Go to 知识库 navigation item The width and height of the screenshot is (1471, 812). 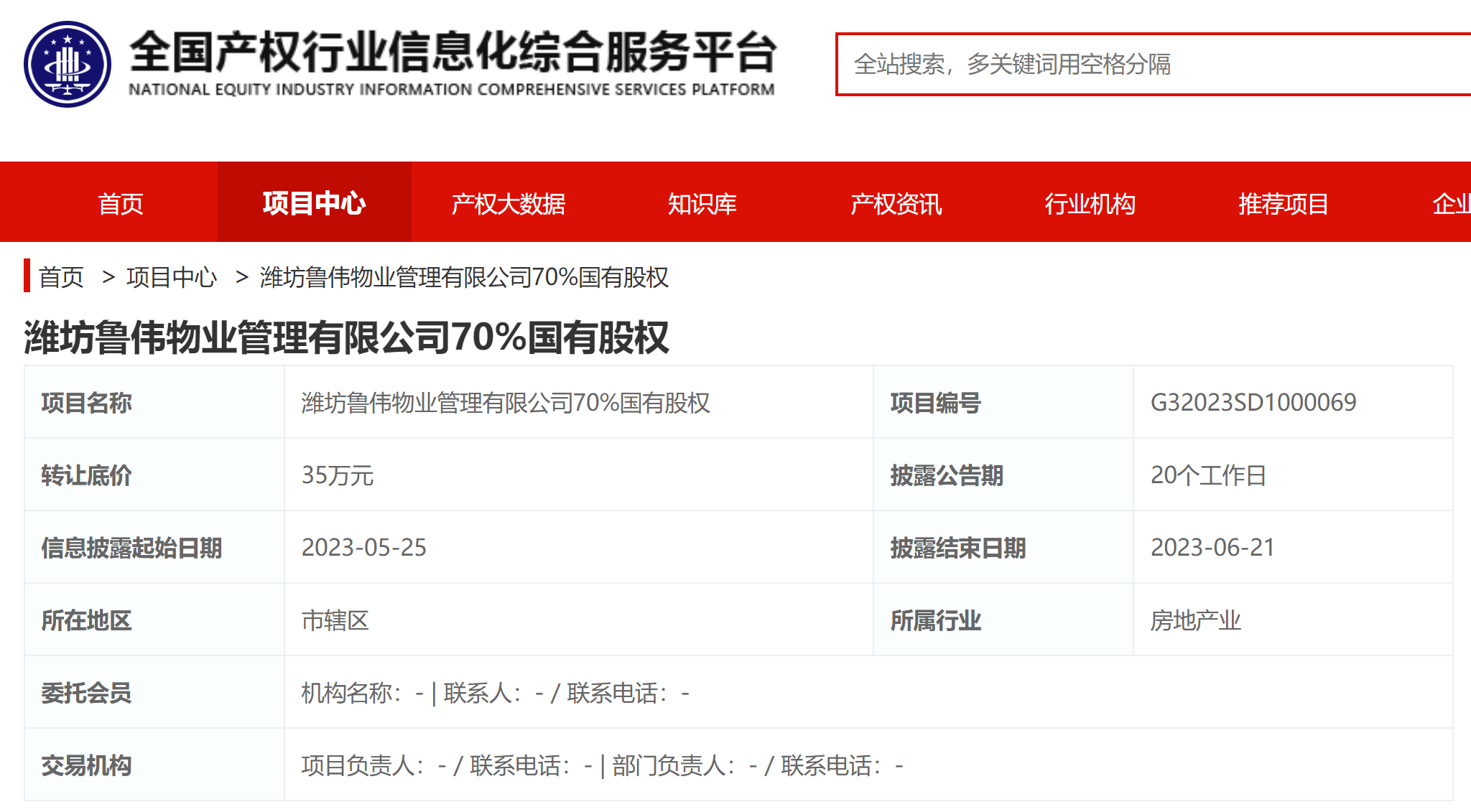click(702, 204)
